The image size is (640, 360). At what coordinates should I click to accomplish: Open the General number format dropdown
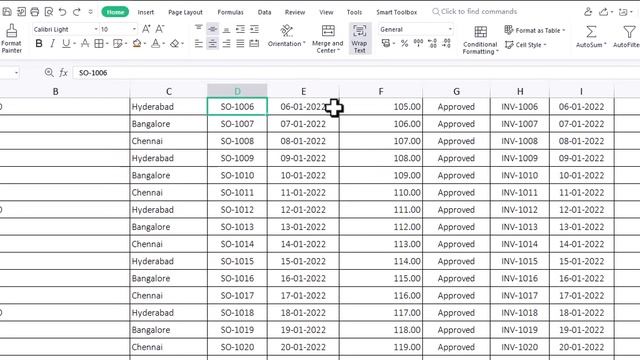pyautogui.click(x=416, y=29)
